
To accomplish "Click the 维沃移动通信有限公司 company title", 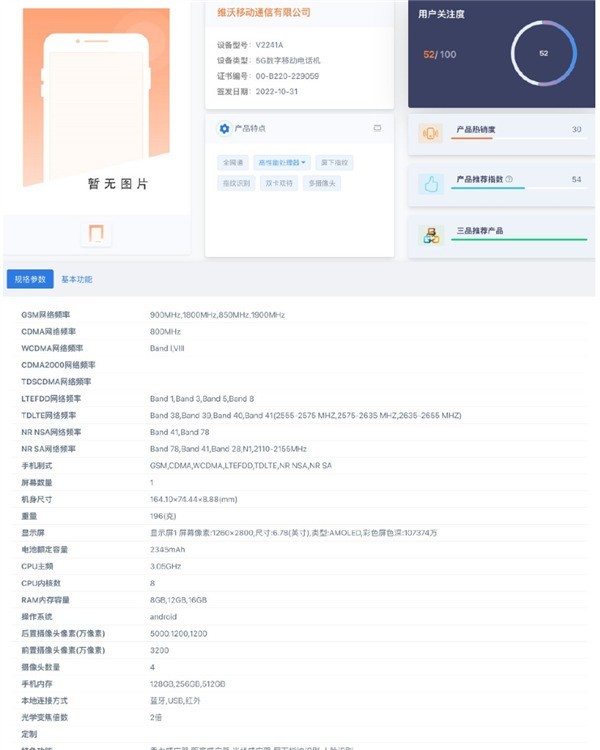I will click(x=264, y=12).
